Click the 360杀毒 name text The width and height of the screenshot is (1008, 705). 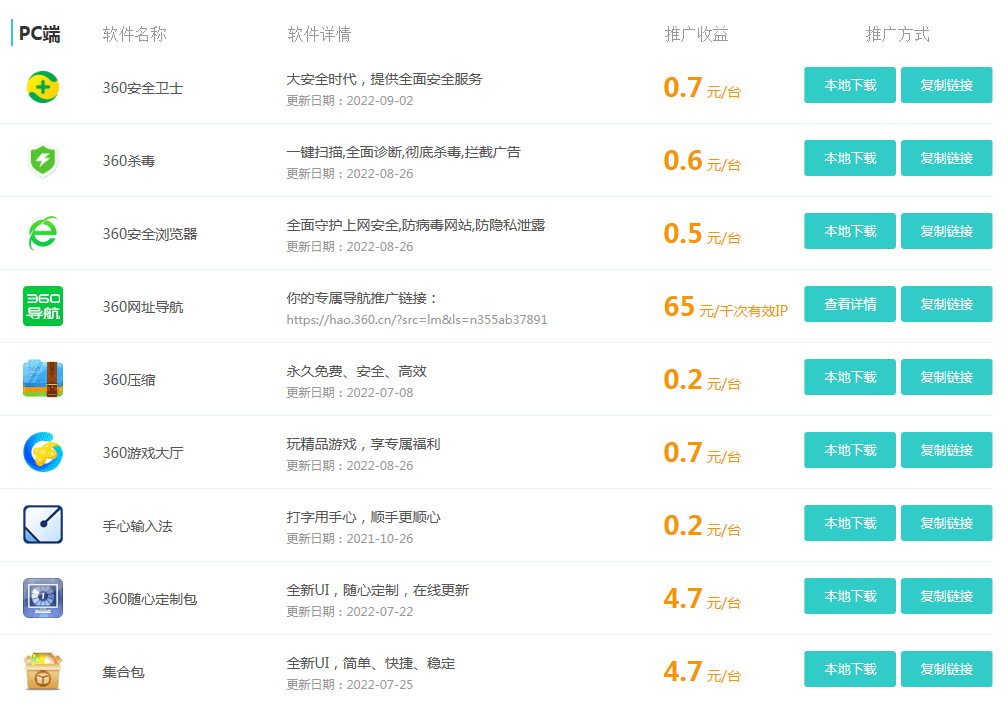point(129,161)
